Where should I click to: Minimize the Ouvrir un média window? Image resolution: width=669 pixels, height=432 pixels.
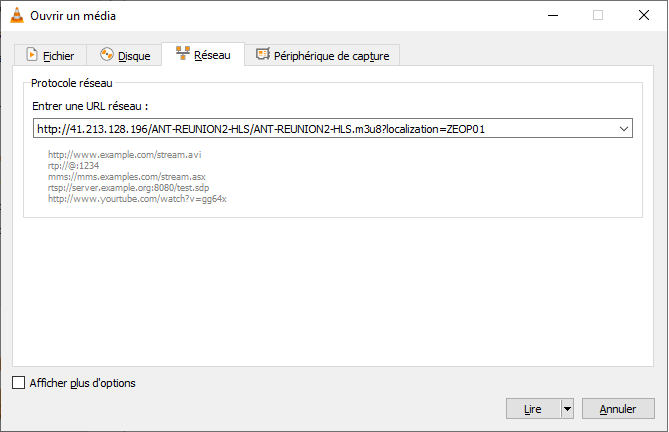553,15
